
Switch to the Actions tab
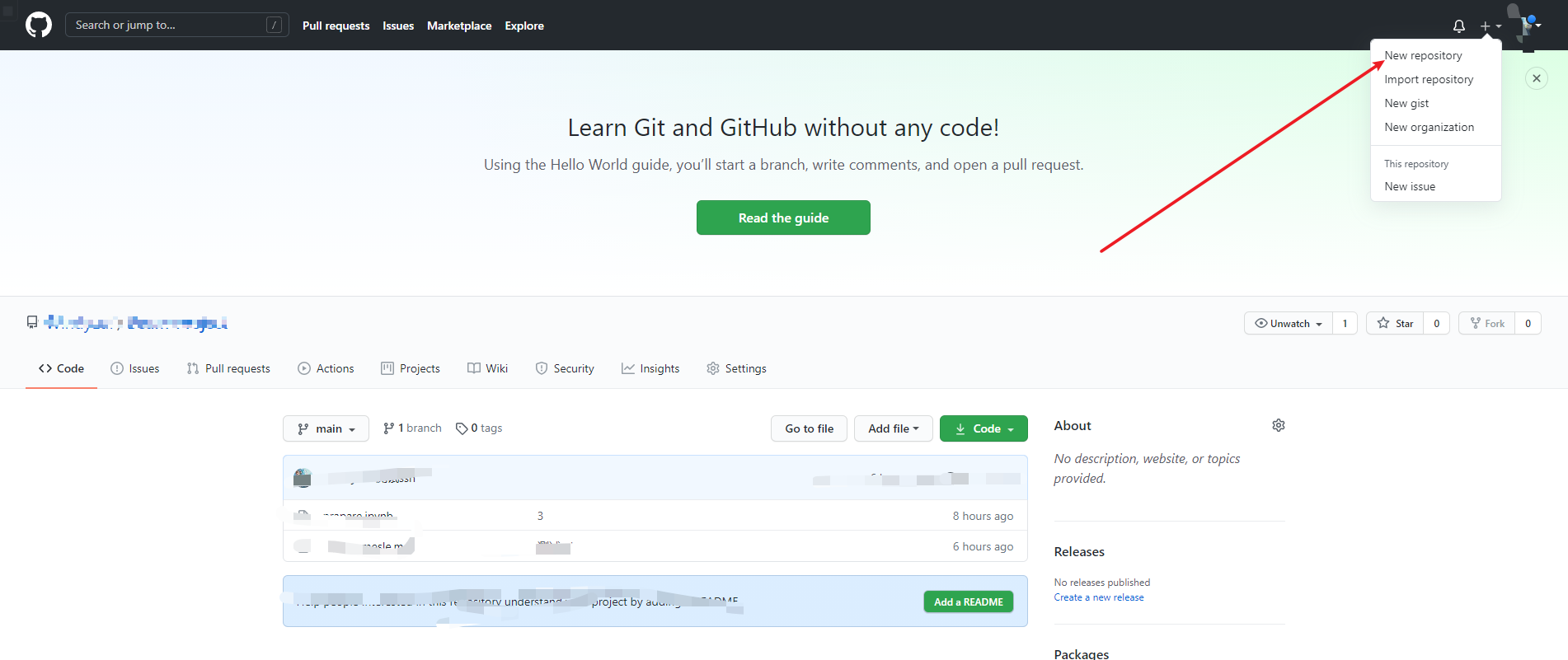(x=326, y=368)
